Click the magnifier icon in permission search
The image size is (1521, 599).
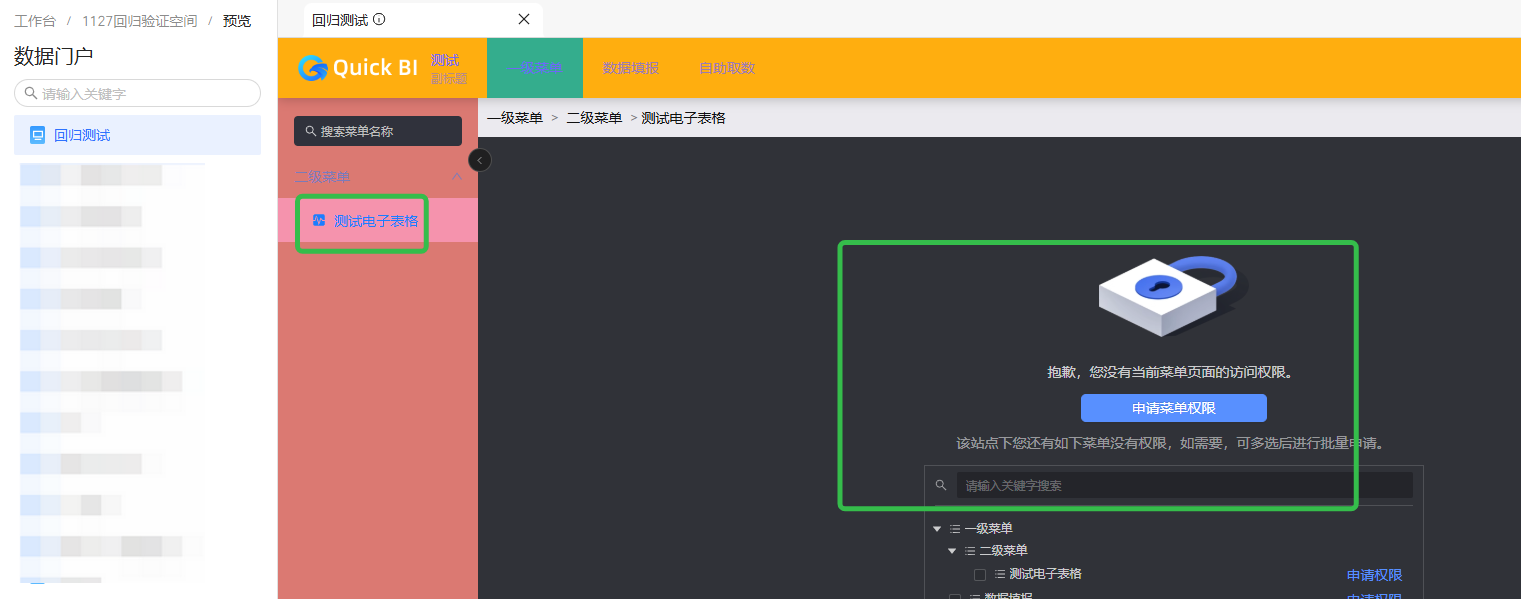(941, 485)
